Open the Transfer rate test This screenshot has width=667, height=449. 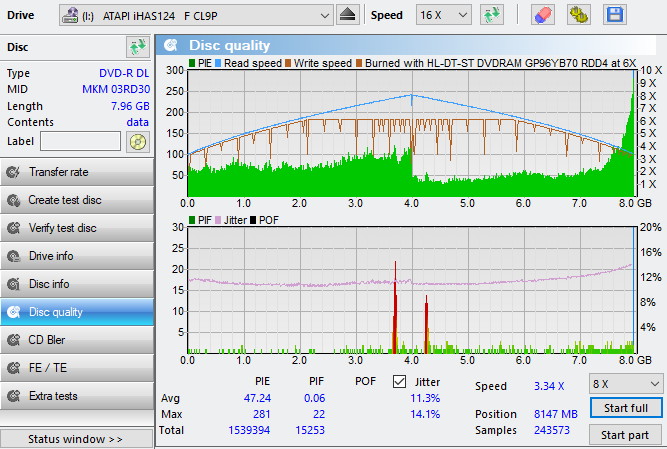[77, 172]
